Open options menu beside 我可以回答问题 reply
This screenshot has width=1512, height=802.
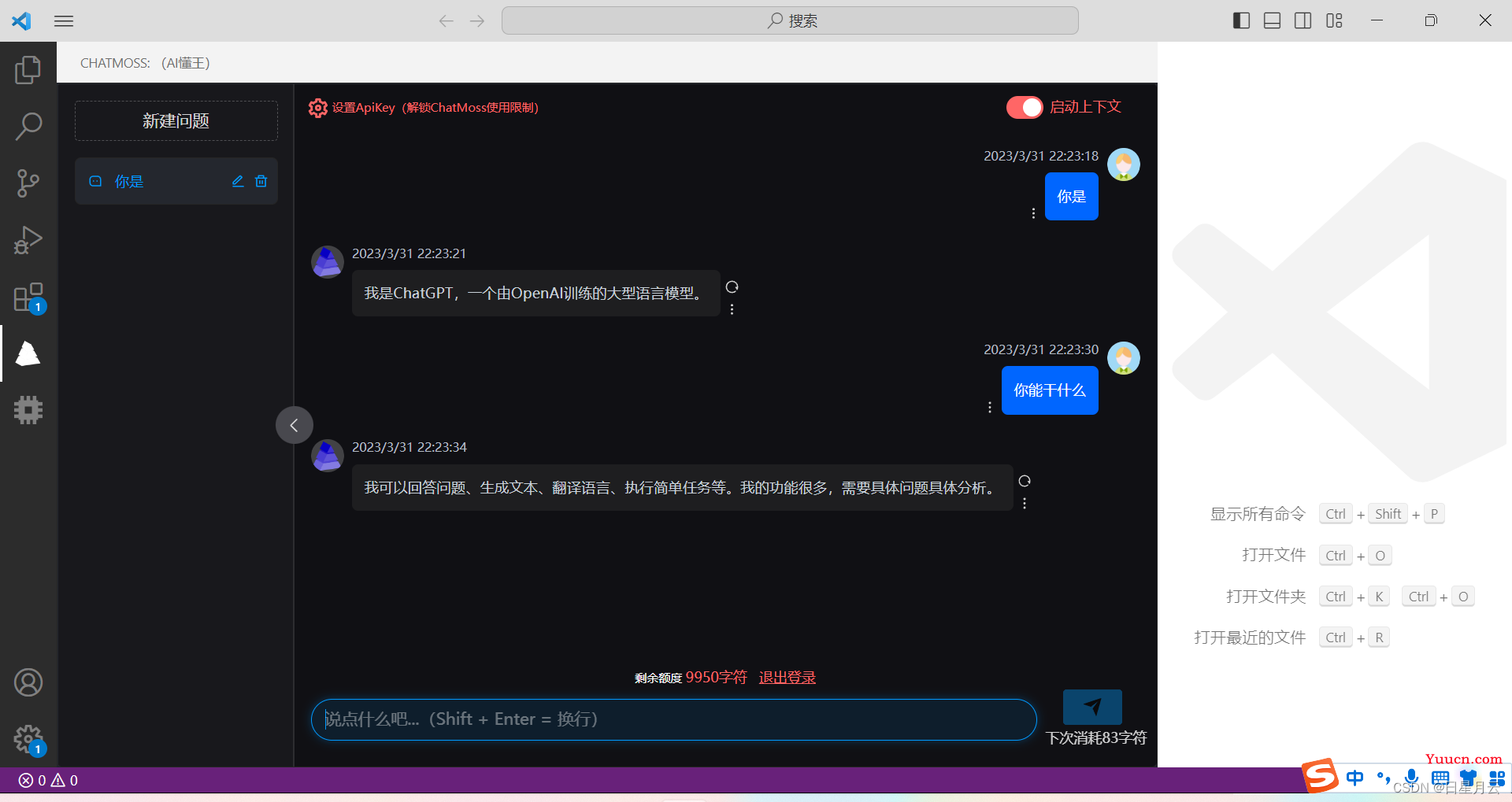[x=1025, y=504]
